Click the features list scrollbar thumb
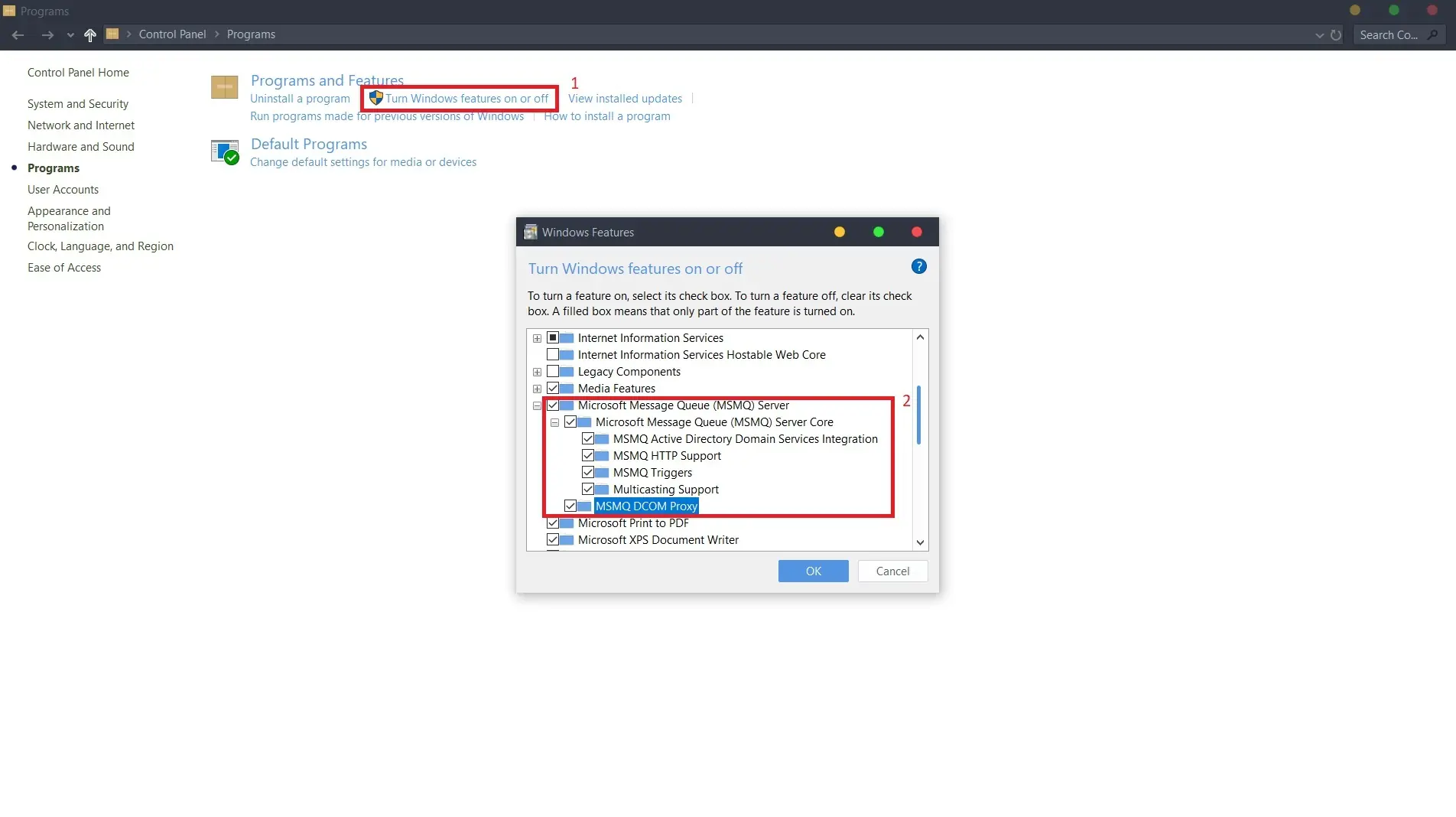Viewport: 1456px width, 817px height. click(x=919, y=415)
